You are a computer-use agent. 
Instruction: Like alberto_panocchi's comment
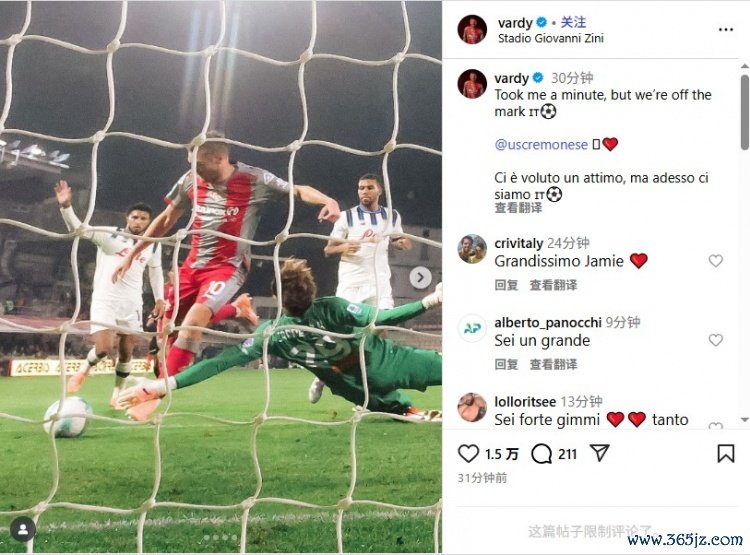[x=716, y=340]
